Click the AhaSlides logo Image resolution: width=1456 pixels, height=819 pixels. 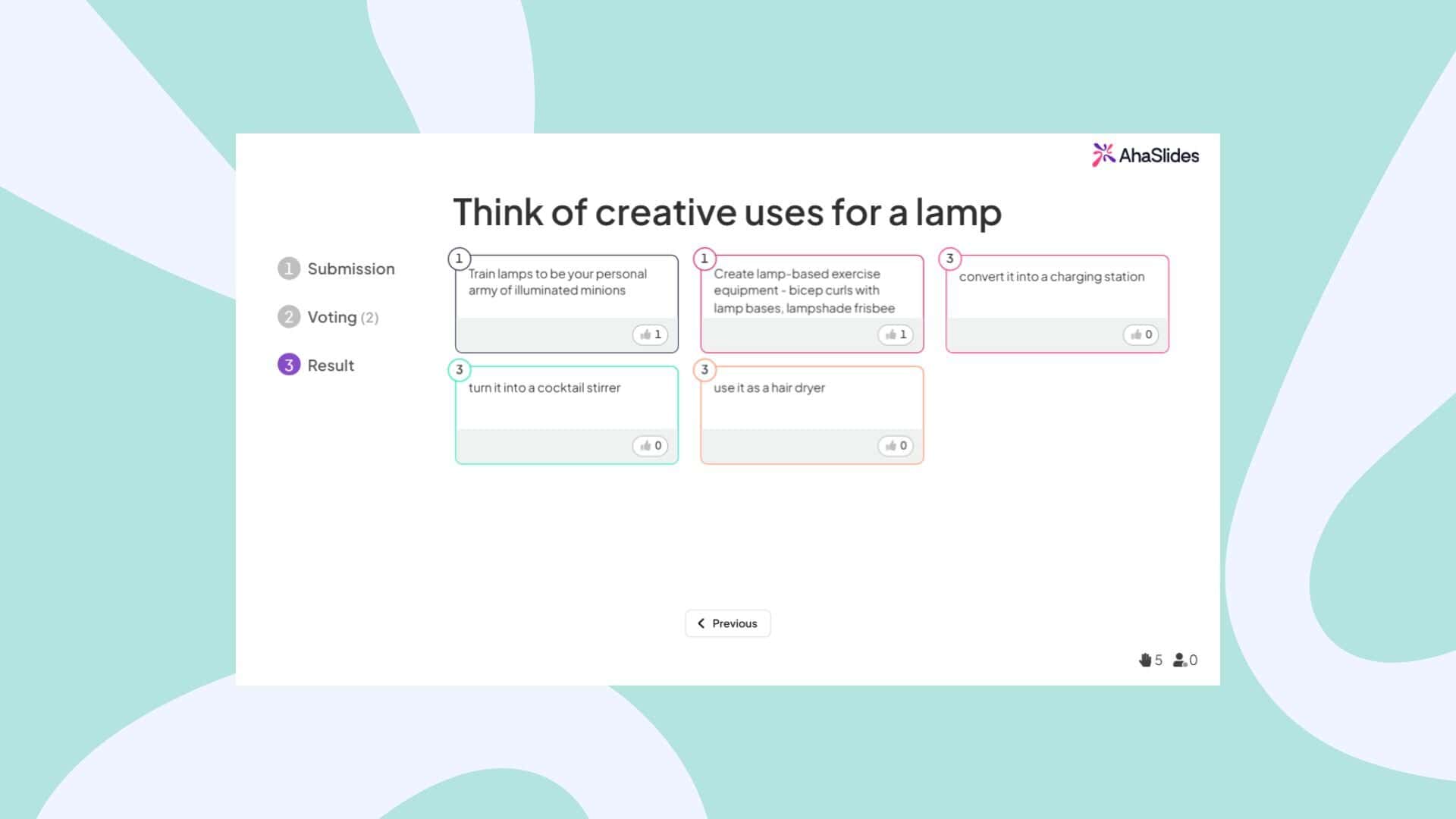coord(1103,155)
